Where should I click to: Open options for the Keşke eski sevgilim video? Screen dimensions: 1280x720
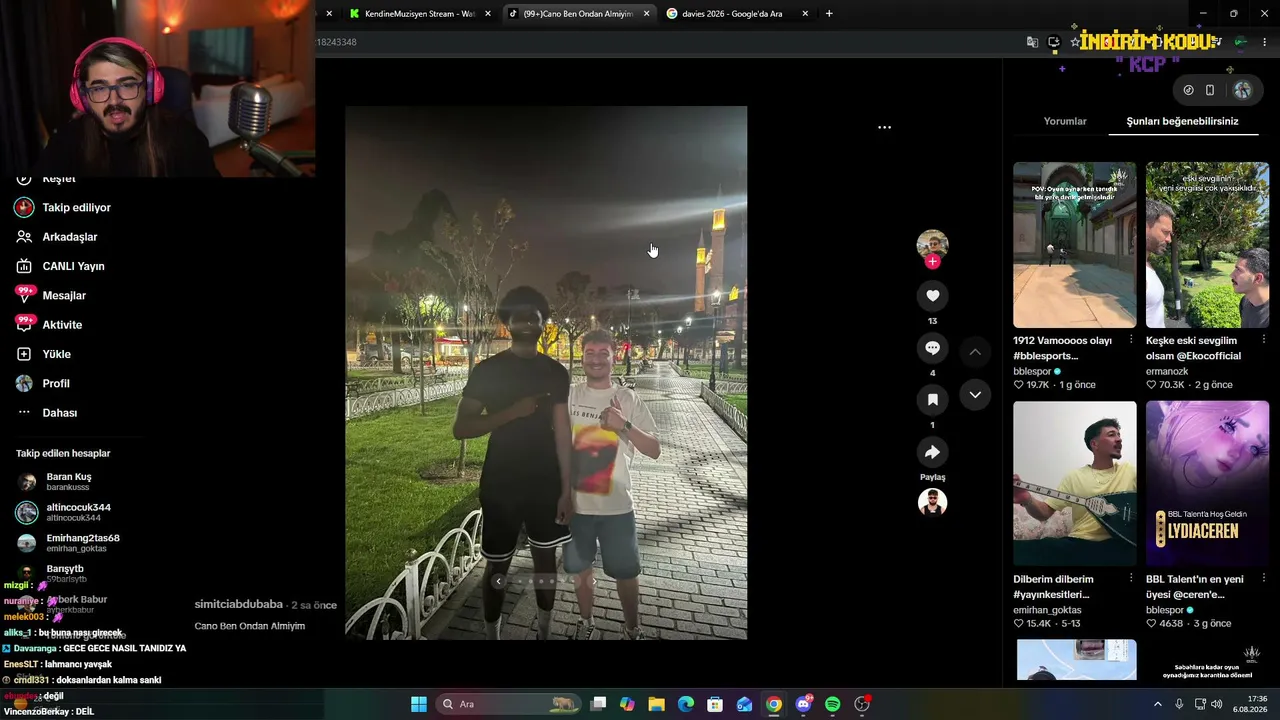[x=1264, y=340]
